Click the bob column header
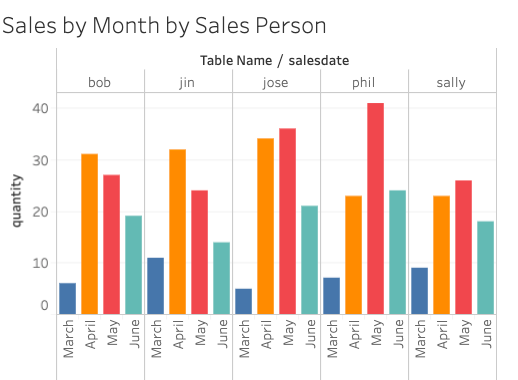The image size is (518, 380). [99, 83]
